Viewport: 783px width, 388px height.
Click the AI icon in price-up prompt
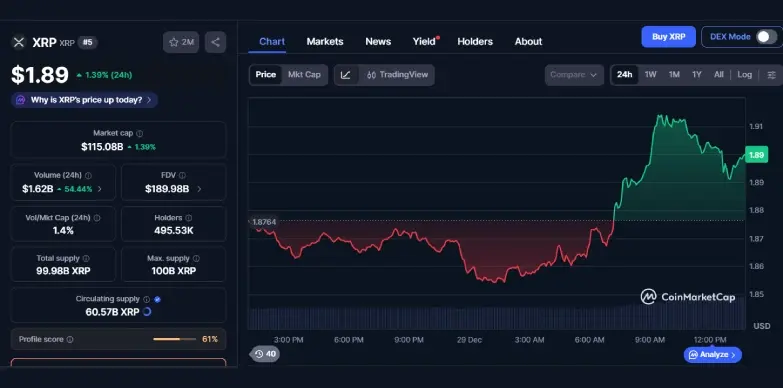pyautogui.click(x=20, y=100)
